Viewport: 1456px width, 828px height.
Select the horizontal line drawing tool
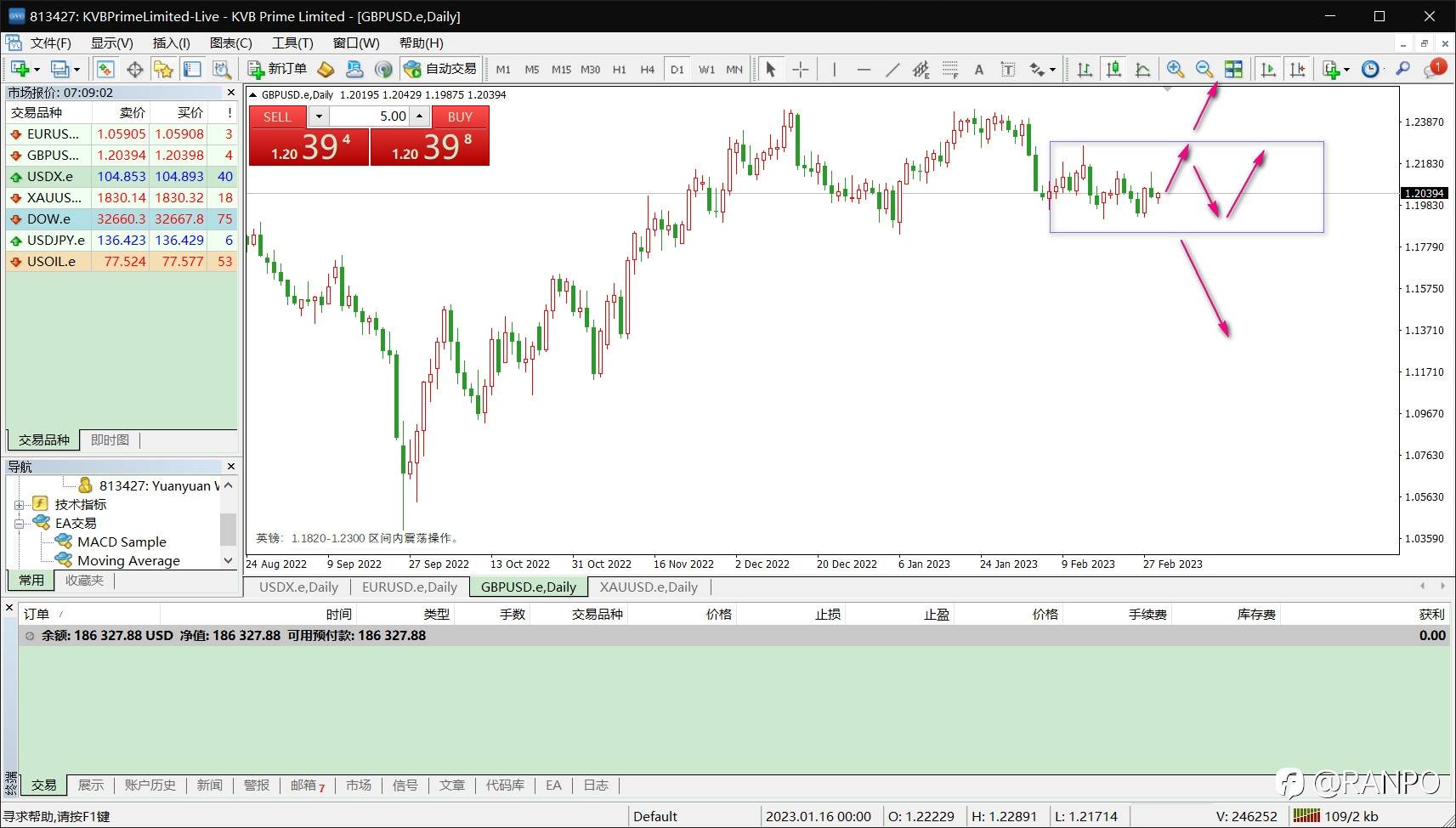point(864,69)
